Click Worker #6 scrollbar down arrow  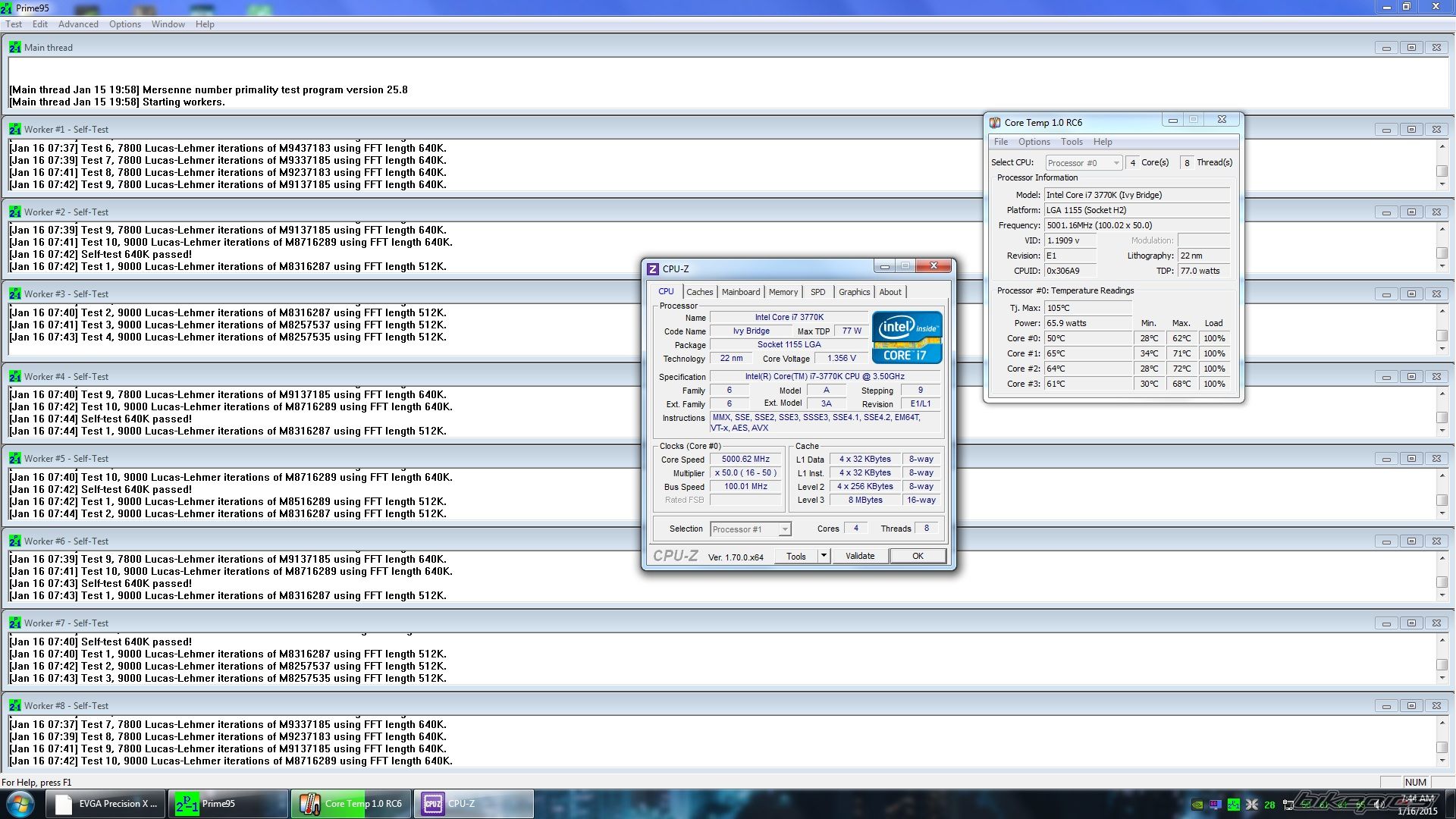[1442, 595]
